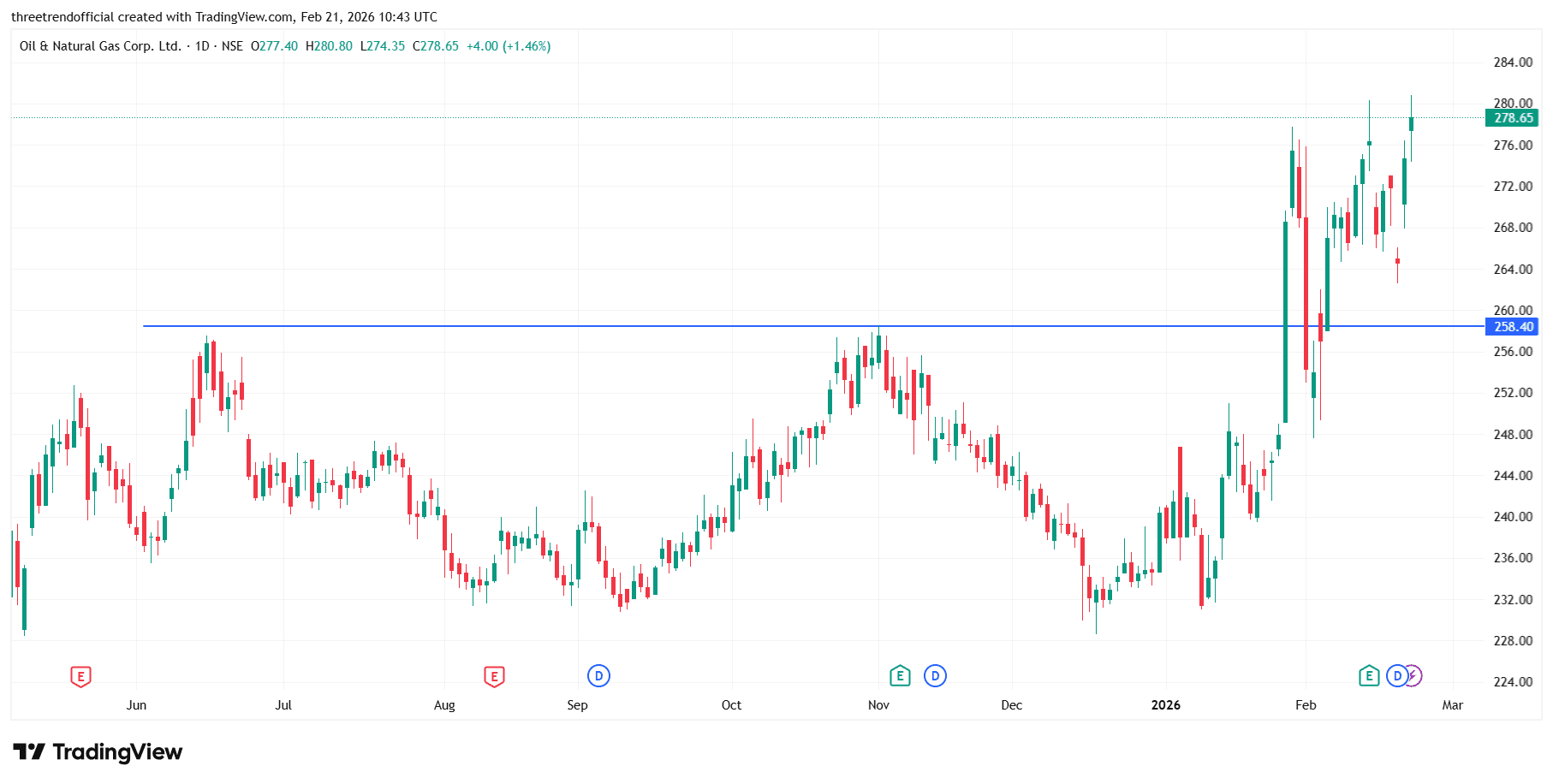Click the Jul label on time axis

click(283, 705)
